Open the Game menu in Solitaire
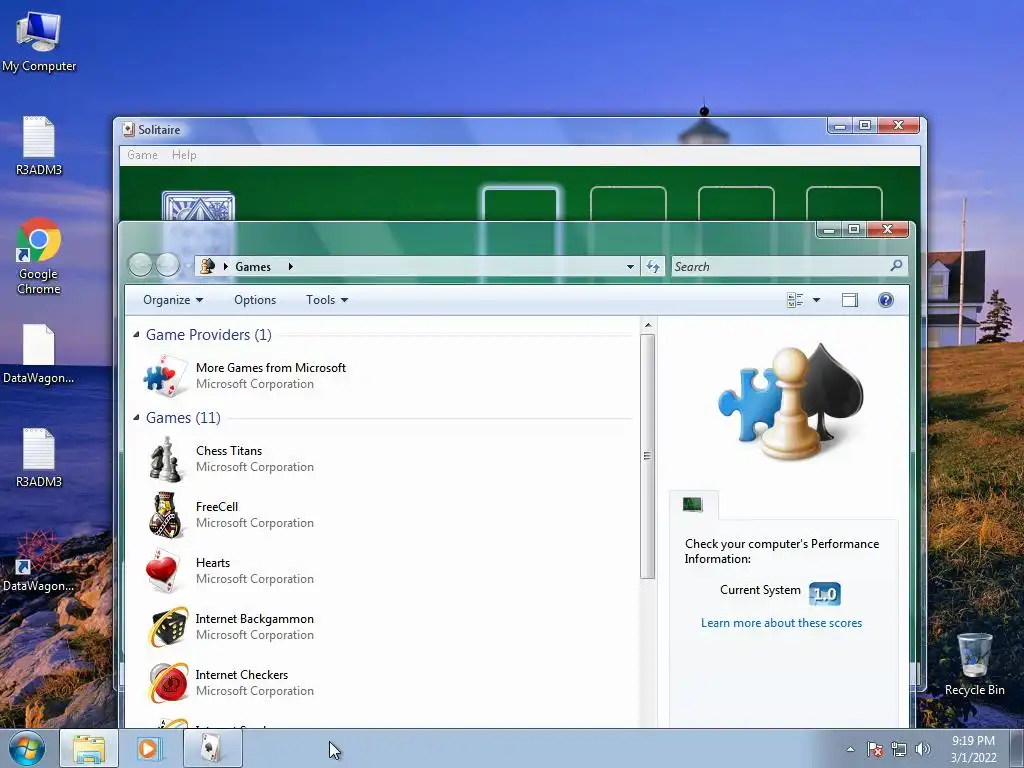 (142, 155)
